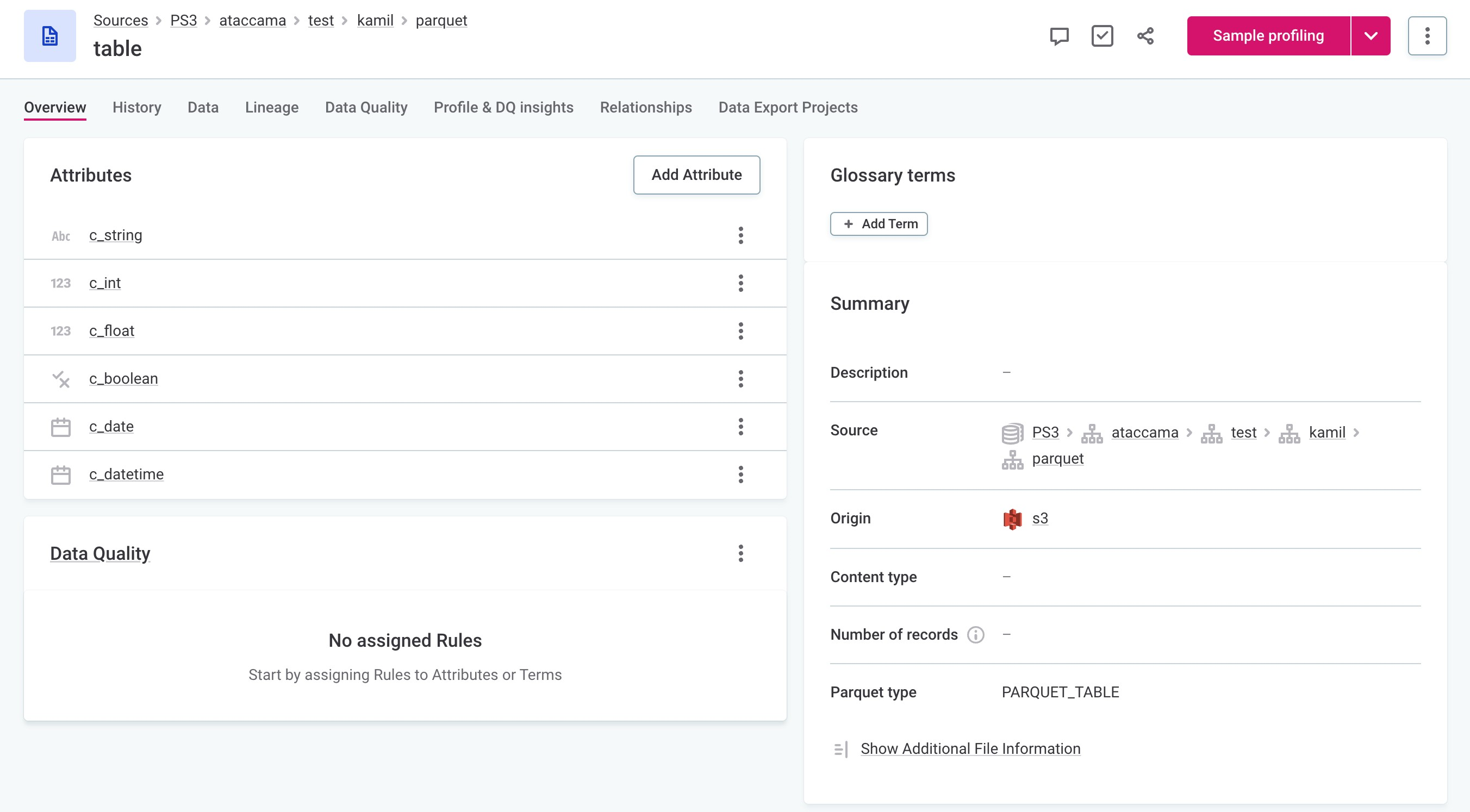
Task: Click Add Term under Glossary terms
Action: tap(879, 224)
